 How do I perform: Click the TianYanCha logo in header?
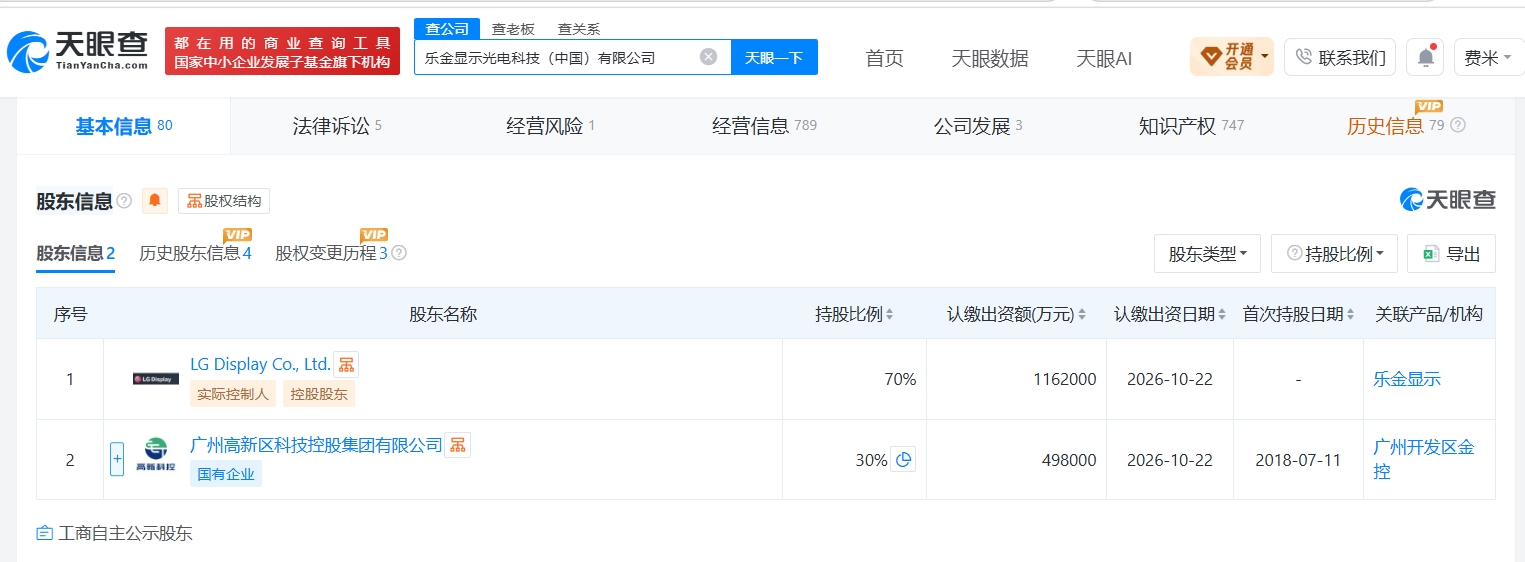78,51
